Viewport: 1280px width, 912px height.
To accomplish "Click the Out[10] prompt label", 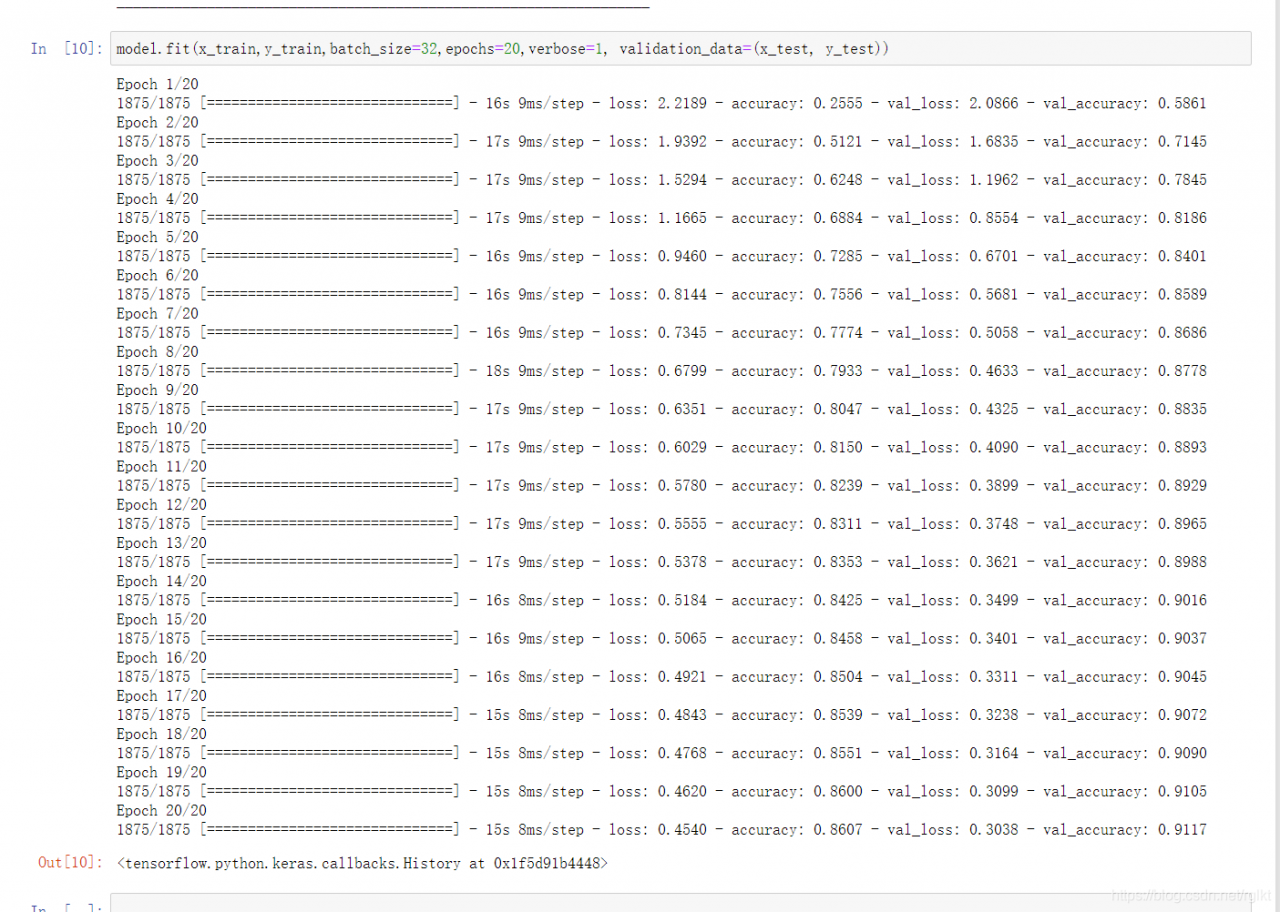I will tap(70, 862).
